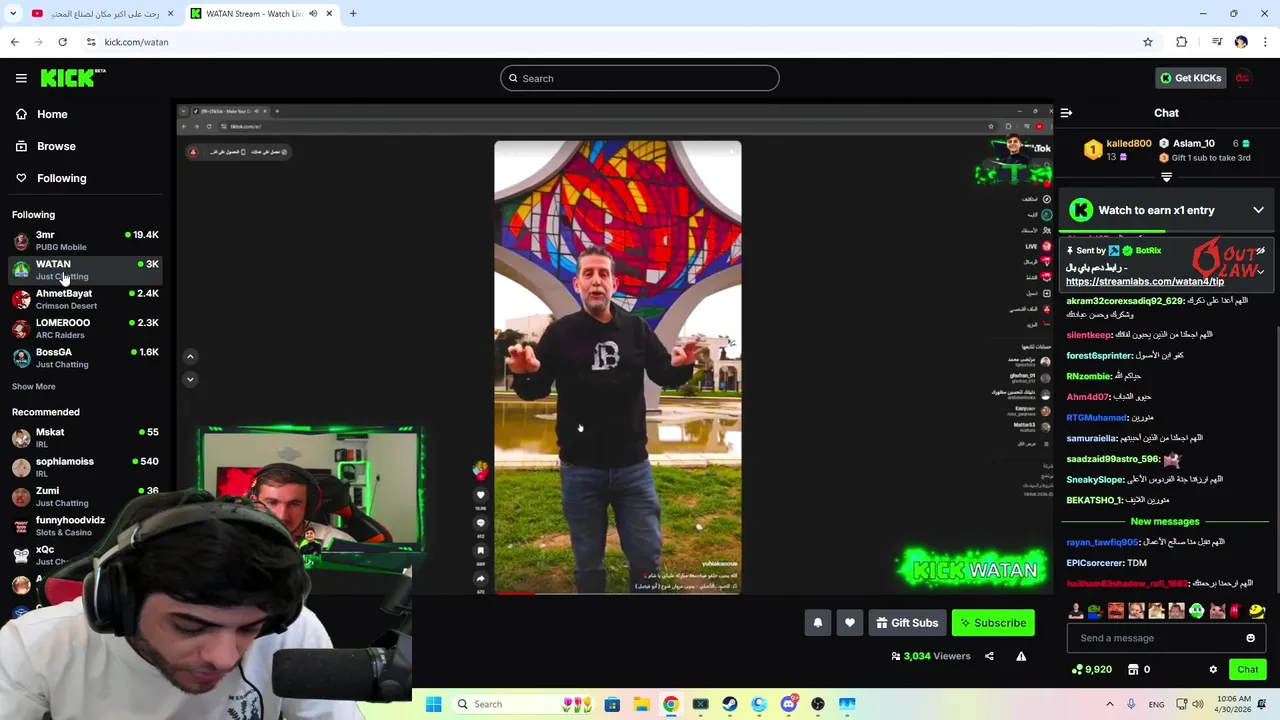This screenshot has width=1280, height=720.
Task: Click the Subscribe button
Action: tap(993, 623)
